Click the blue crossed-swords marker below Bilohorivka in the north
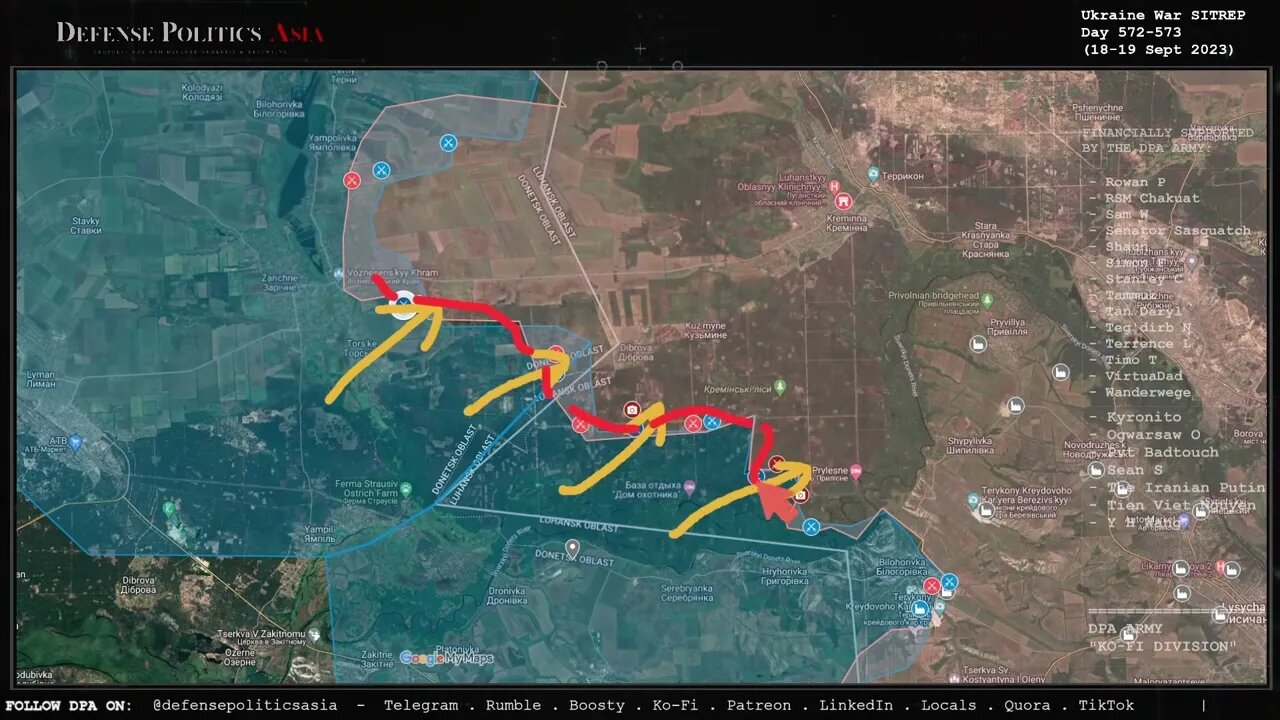 pyautogui.click(x=449, y=143)
